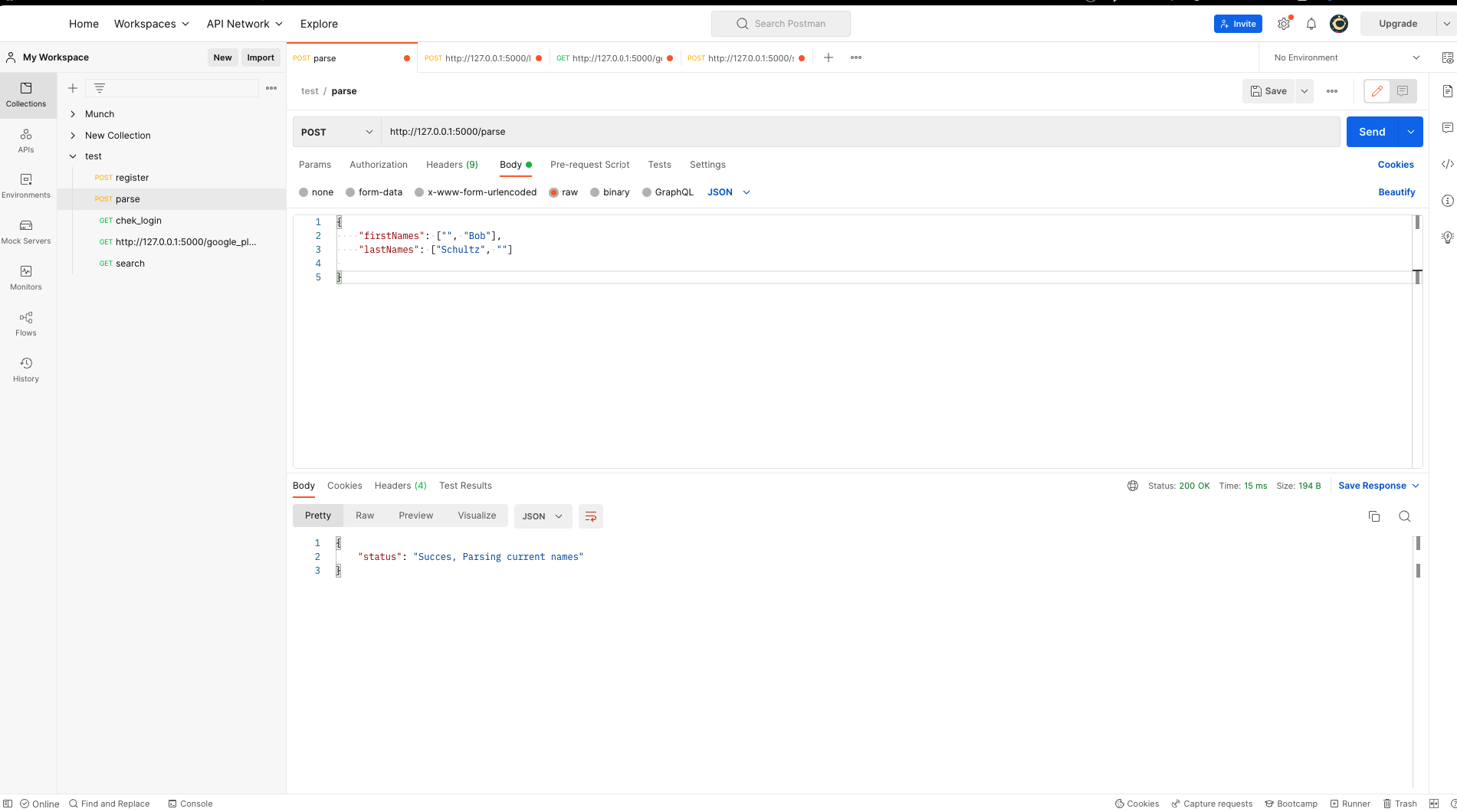1457x812 pixels.
Task: Expand the Munch collection
Action: [x=74, y=114]
